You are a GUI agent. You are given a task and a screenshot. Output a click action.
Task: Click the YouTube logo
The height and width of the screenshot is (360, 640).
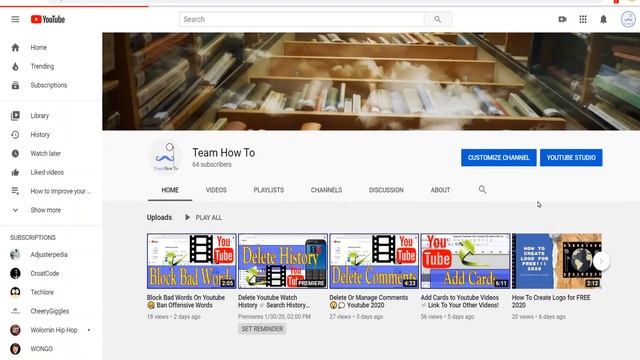click(48, 19)
